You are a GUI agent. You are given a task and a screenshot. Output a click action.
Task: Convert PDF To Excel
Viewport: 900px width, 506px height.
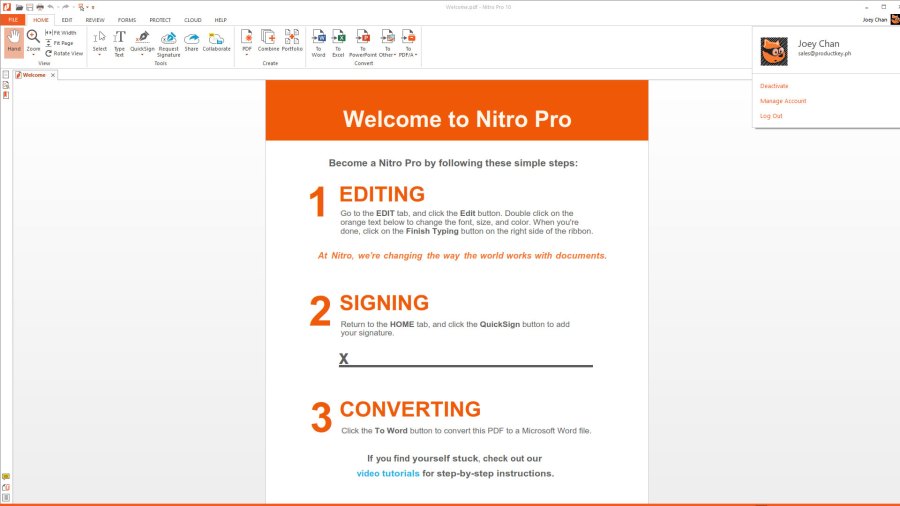point(339,43)
